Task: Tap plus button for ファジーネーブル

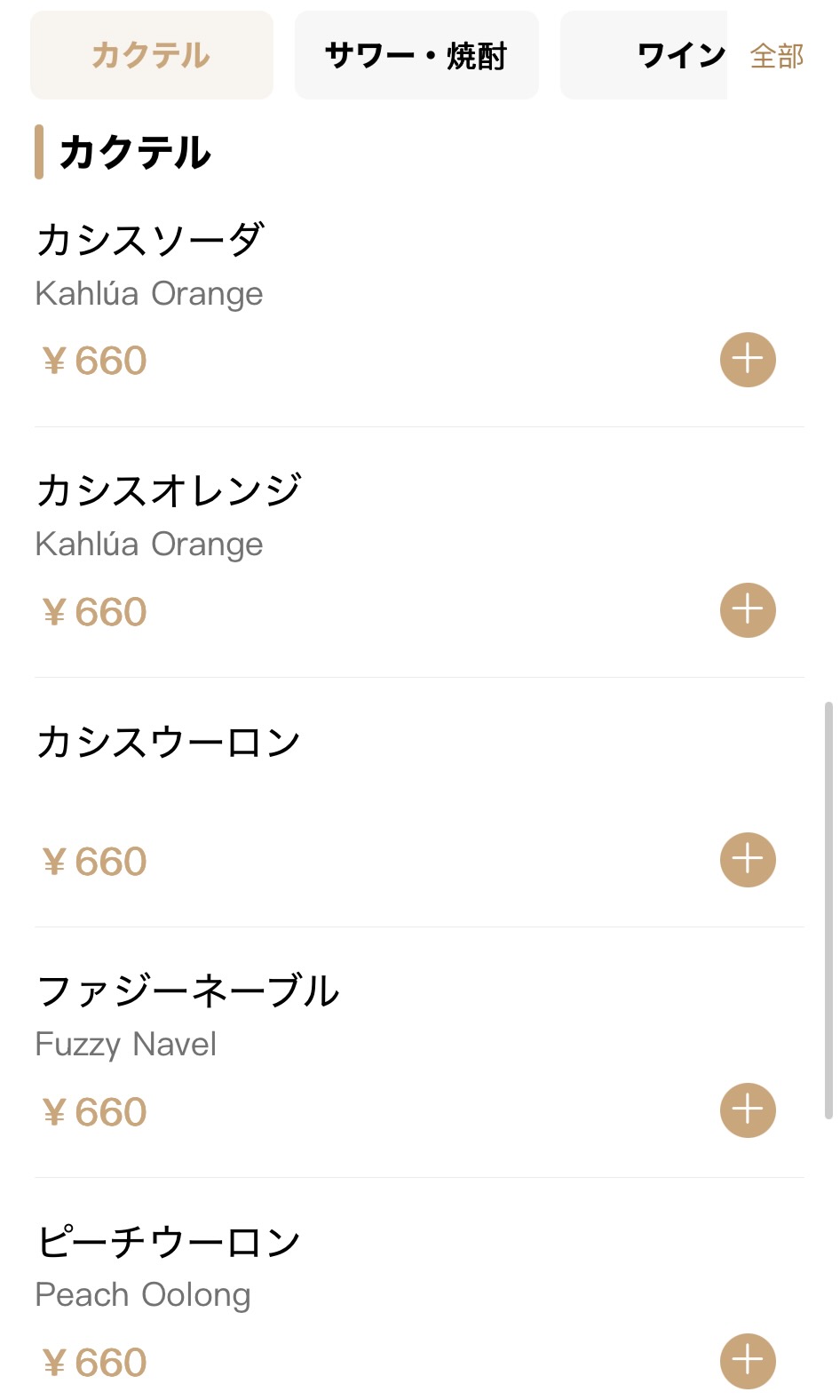Action: [747, 1110]
